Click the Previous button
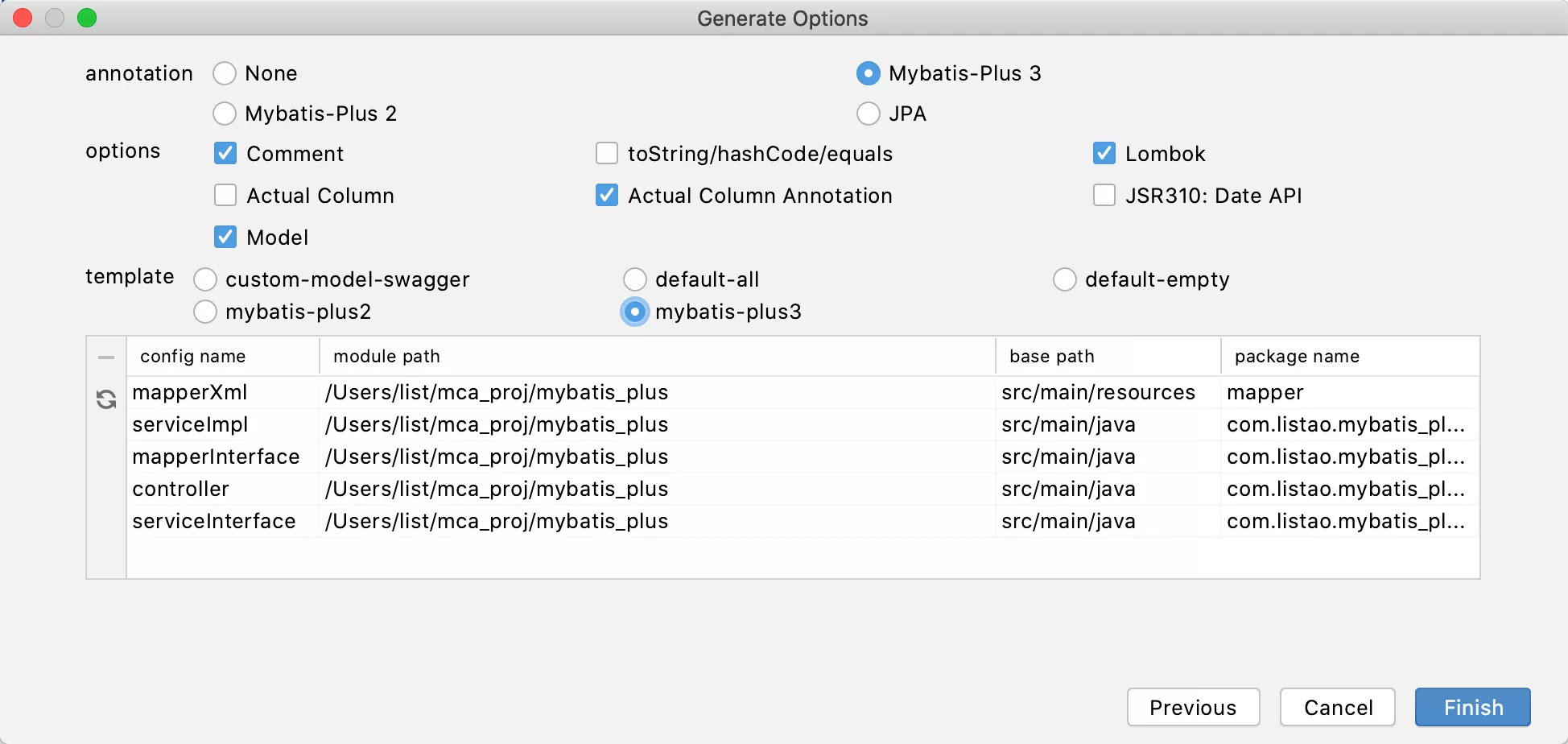 pos(1193,707)
